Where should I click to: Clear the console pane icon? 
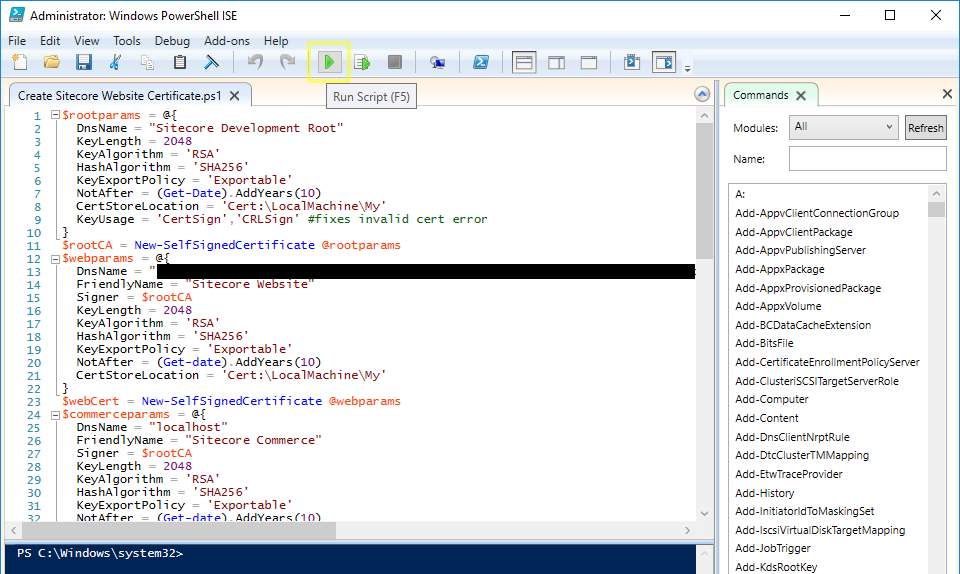(211, 62)
